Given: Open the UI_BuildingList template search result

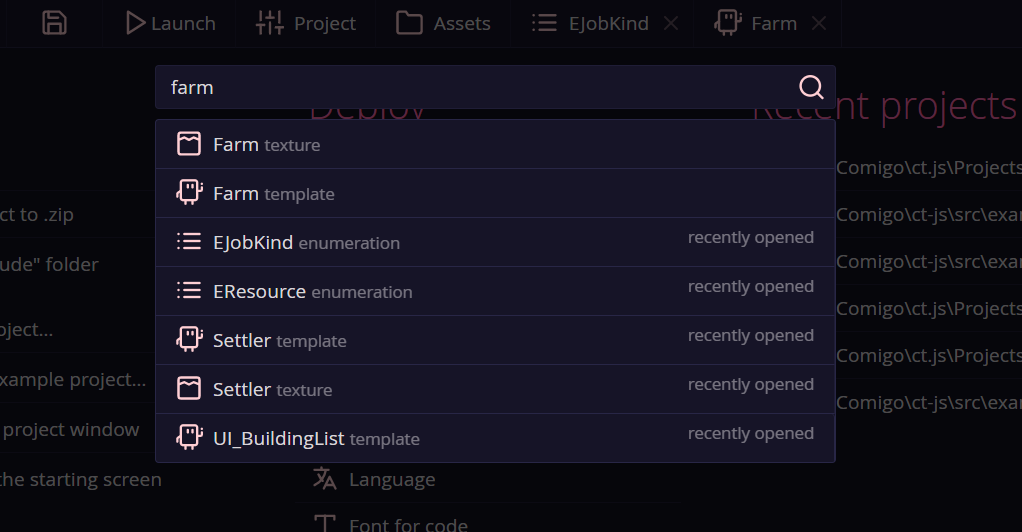Looking at the screenshot, I should 495,438.
